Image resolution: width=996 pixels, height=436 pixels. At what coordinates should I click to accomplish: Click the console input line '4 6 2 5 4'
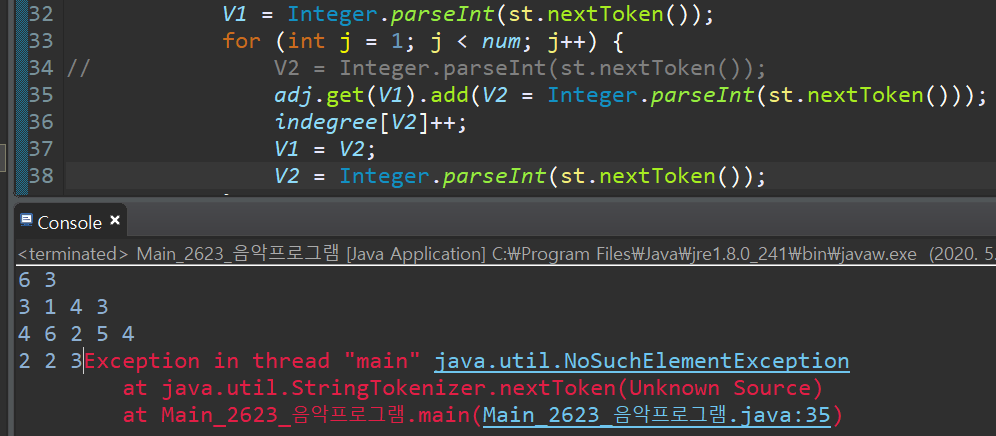click(x=76, y=334)
